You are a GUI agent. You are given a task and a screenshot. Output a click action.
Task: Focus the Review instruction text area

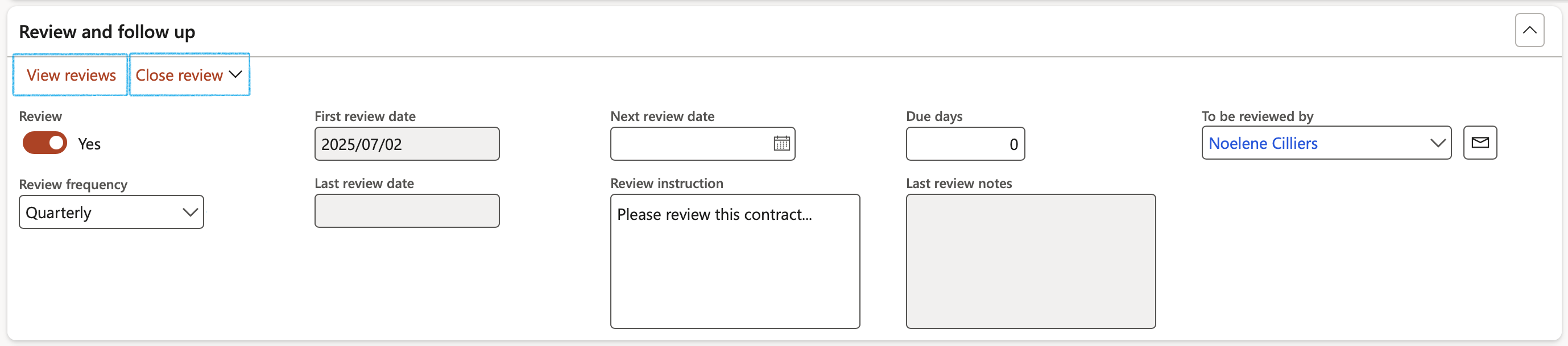pyautogui.click(x=735, y=261)
